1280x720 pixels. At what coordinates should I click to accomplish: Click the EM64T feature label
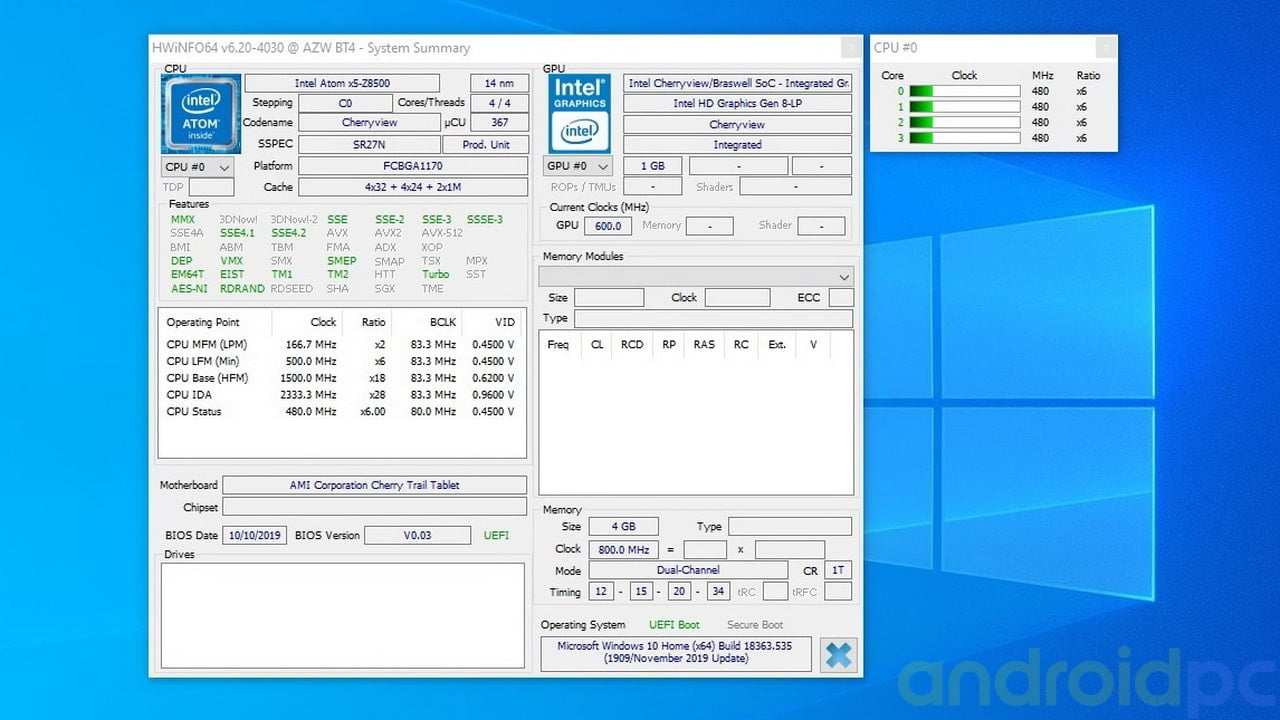[187, 274]
